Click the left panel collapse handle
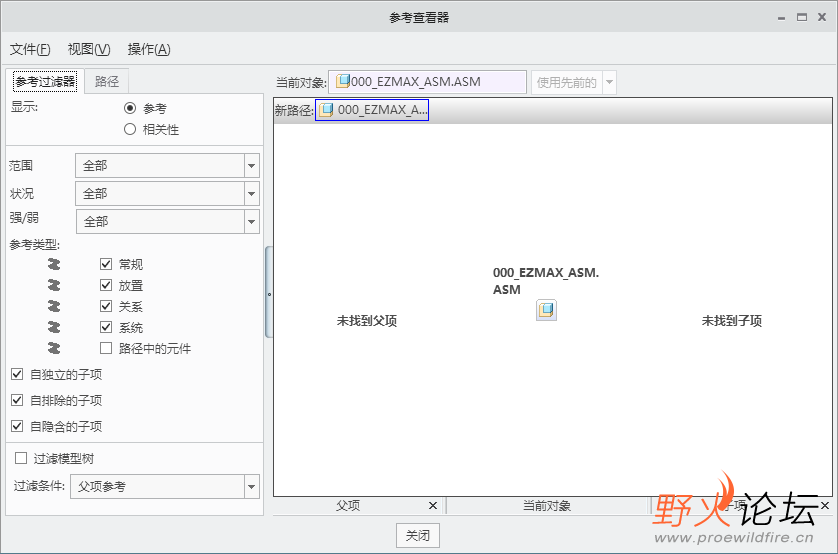838x554 pixels. coord(269,292)
